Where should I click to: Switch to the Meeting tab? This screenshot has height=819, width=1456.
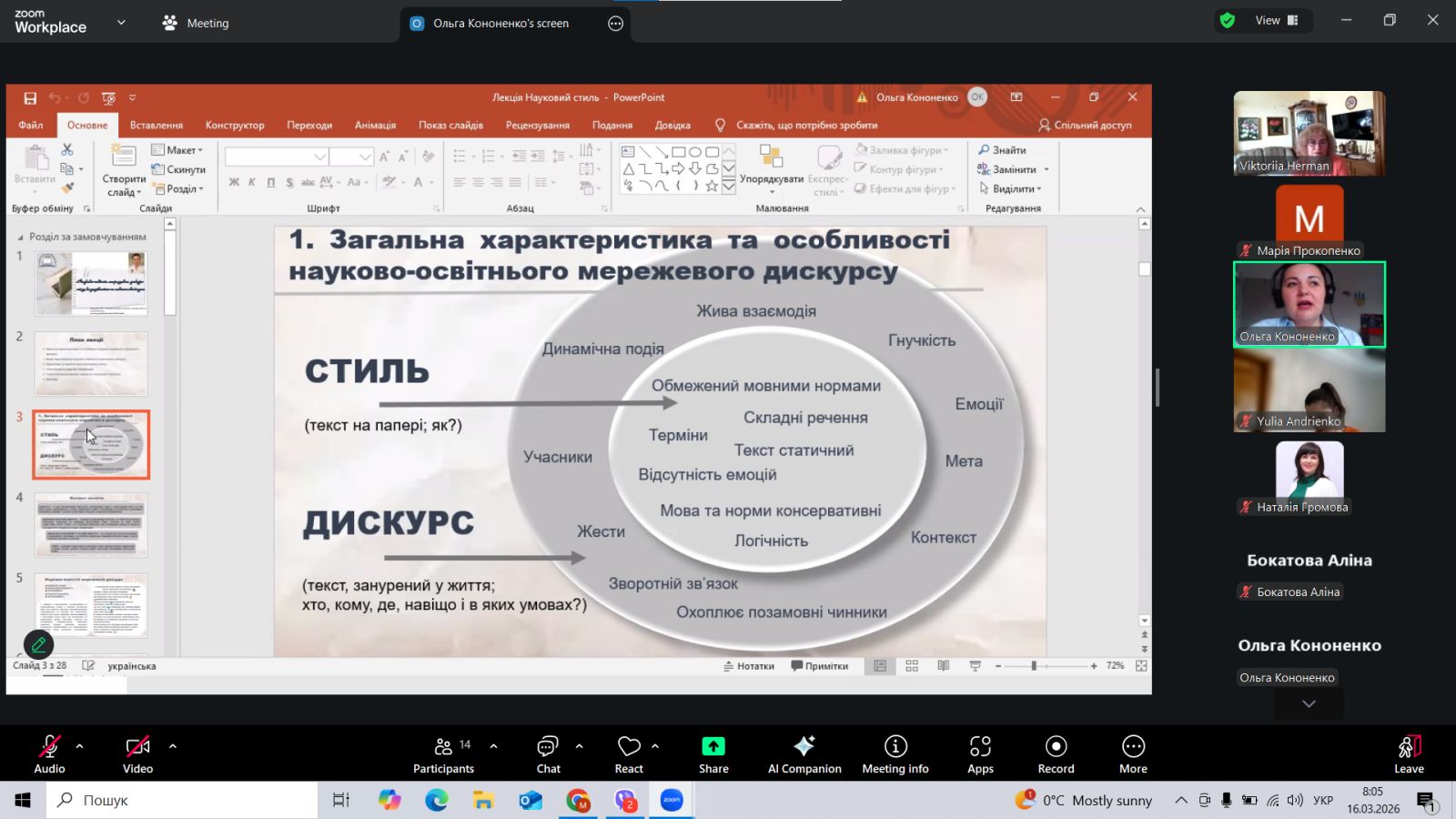pos(196,24)
